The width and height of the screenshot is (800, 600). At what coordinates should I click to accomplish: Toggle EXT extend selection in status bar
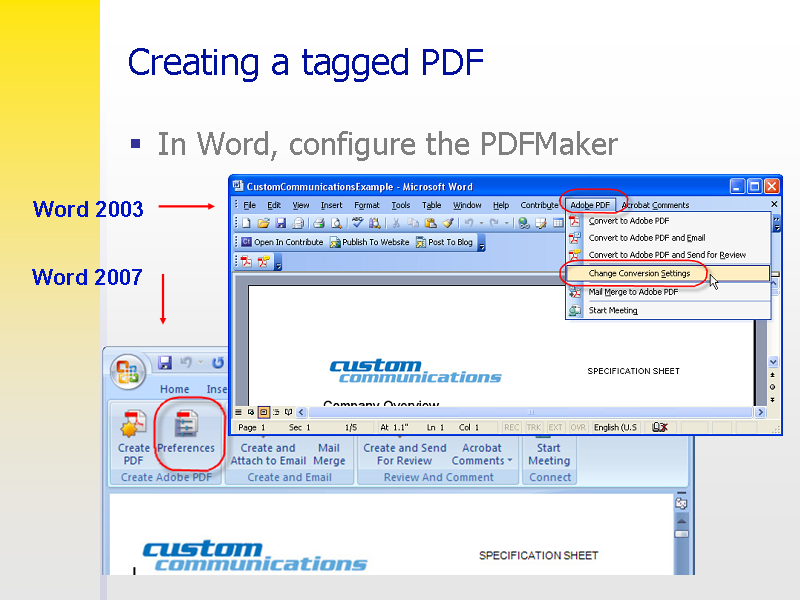pos(555,427)
